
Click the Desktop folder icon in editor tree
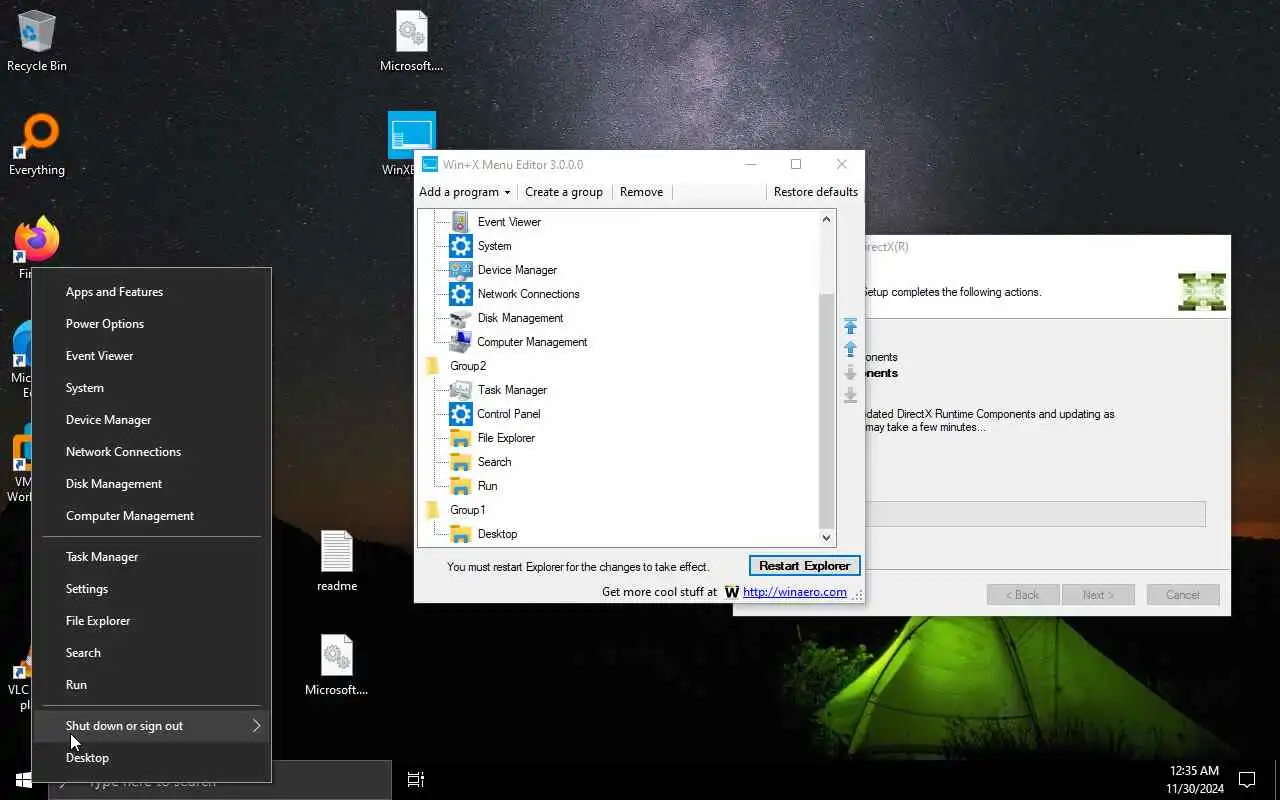coord(460,534)
